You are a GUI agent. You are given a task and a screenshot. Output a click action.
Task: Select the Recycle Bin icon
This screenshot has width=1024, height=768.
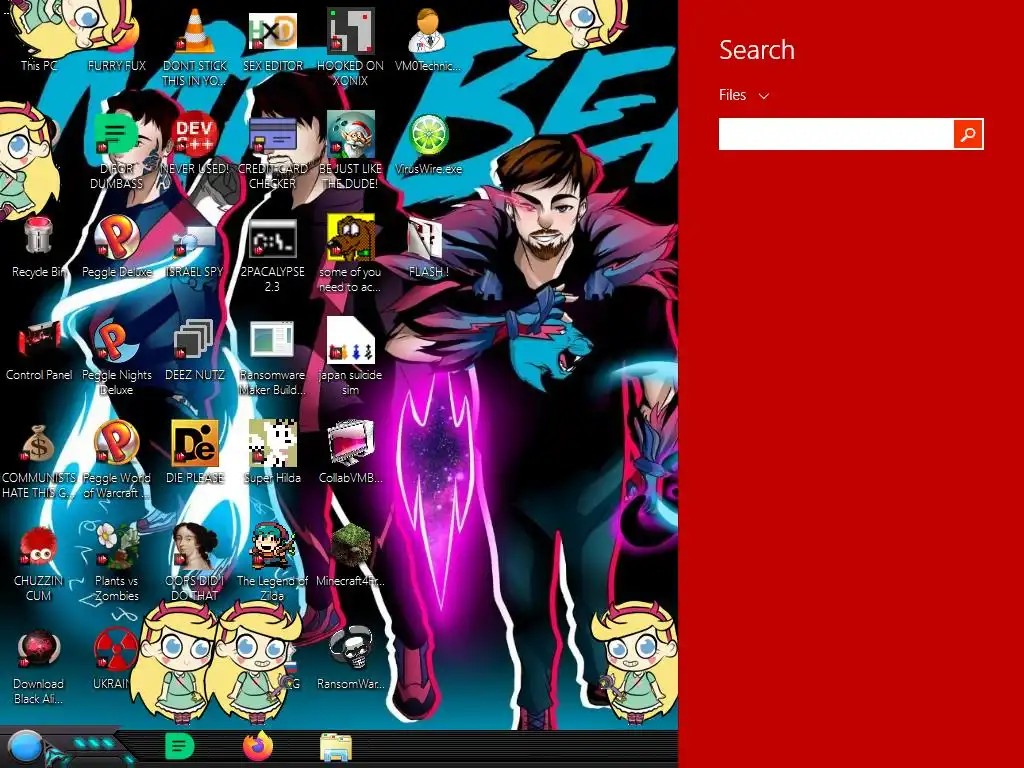38,235
